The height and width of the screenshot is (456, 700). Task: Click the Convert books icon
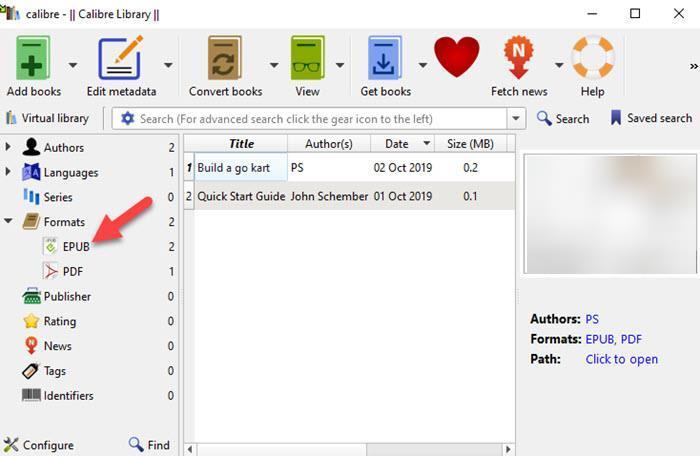(225, 58)
